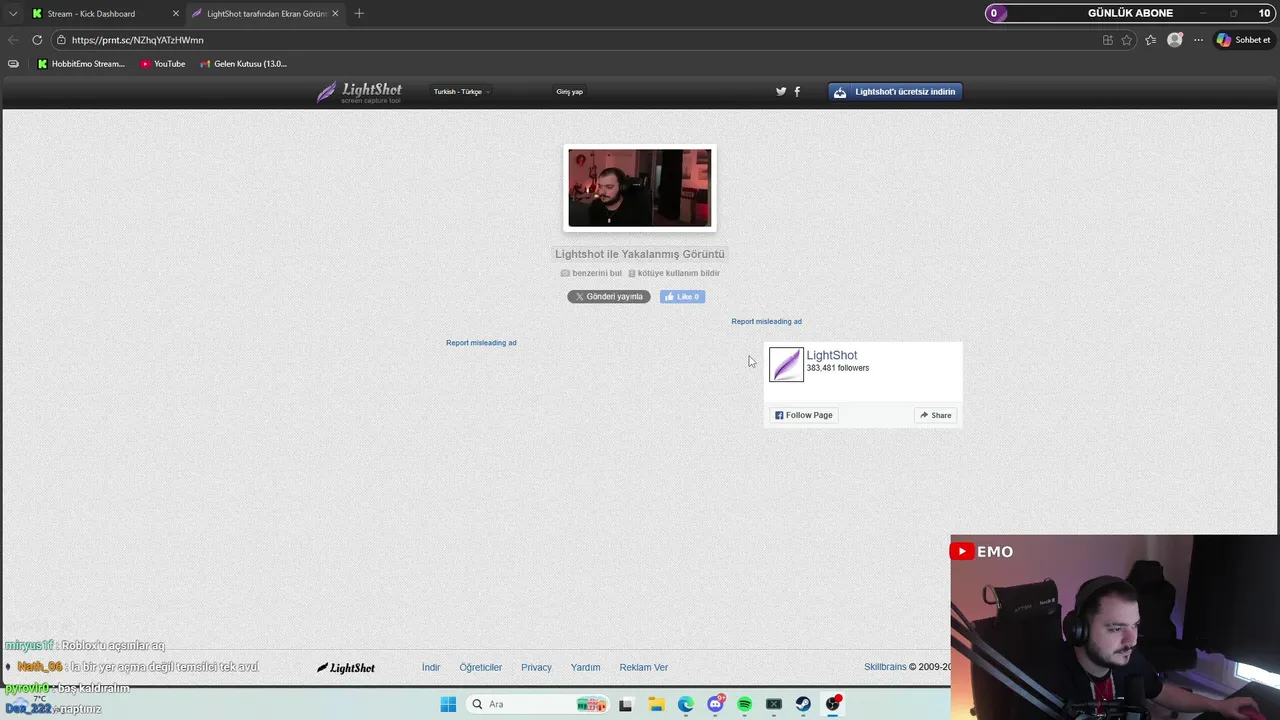Open the LightShot page name link in widget
The width and height of the screenshot is (1280, 720).
coord(832,355)
